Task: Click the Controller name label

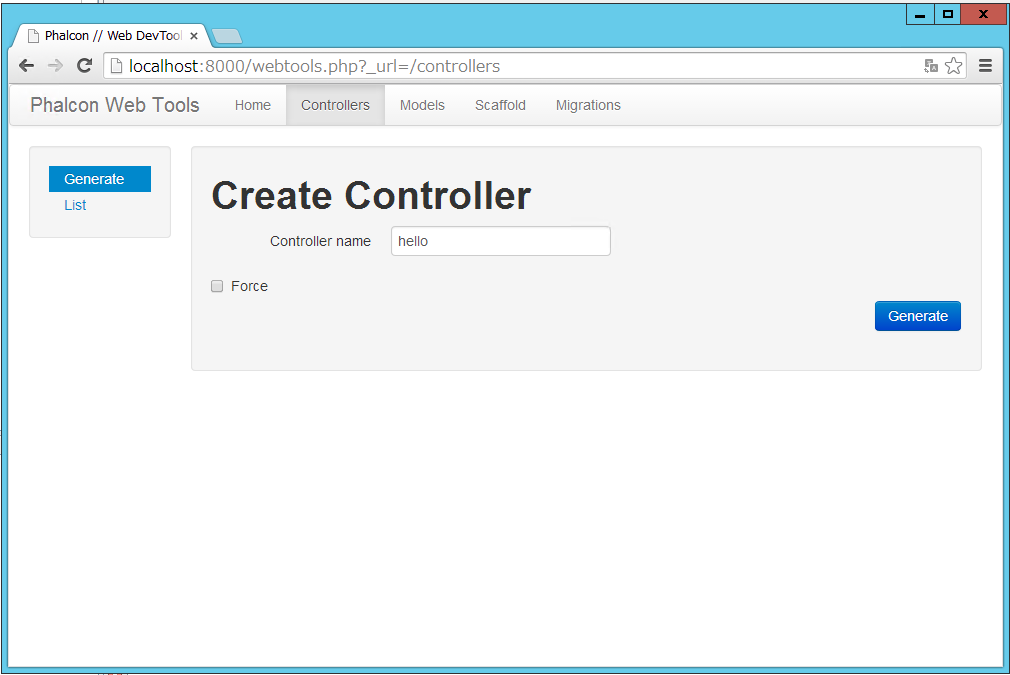Action: tap(320, 241)
